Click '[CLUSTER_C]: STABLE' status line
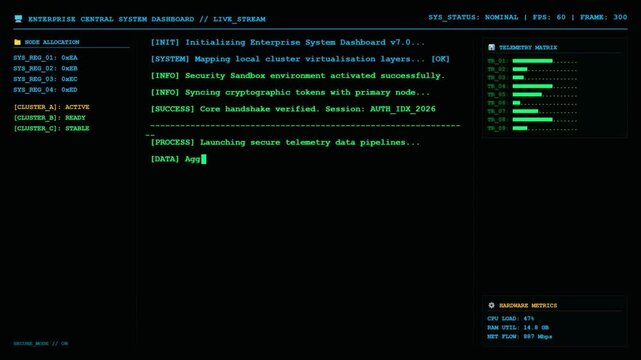 point(52,128)
